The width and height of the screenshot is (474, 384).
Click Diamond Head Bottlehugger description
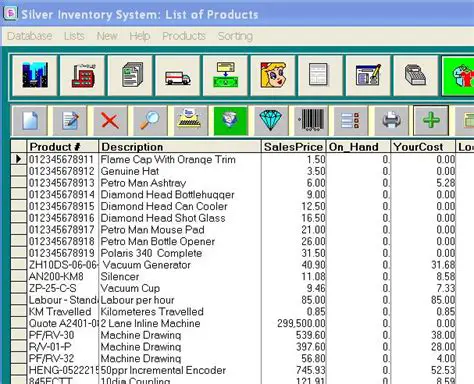pos(180,194)
